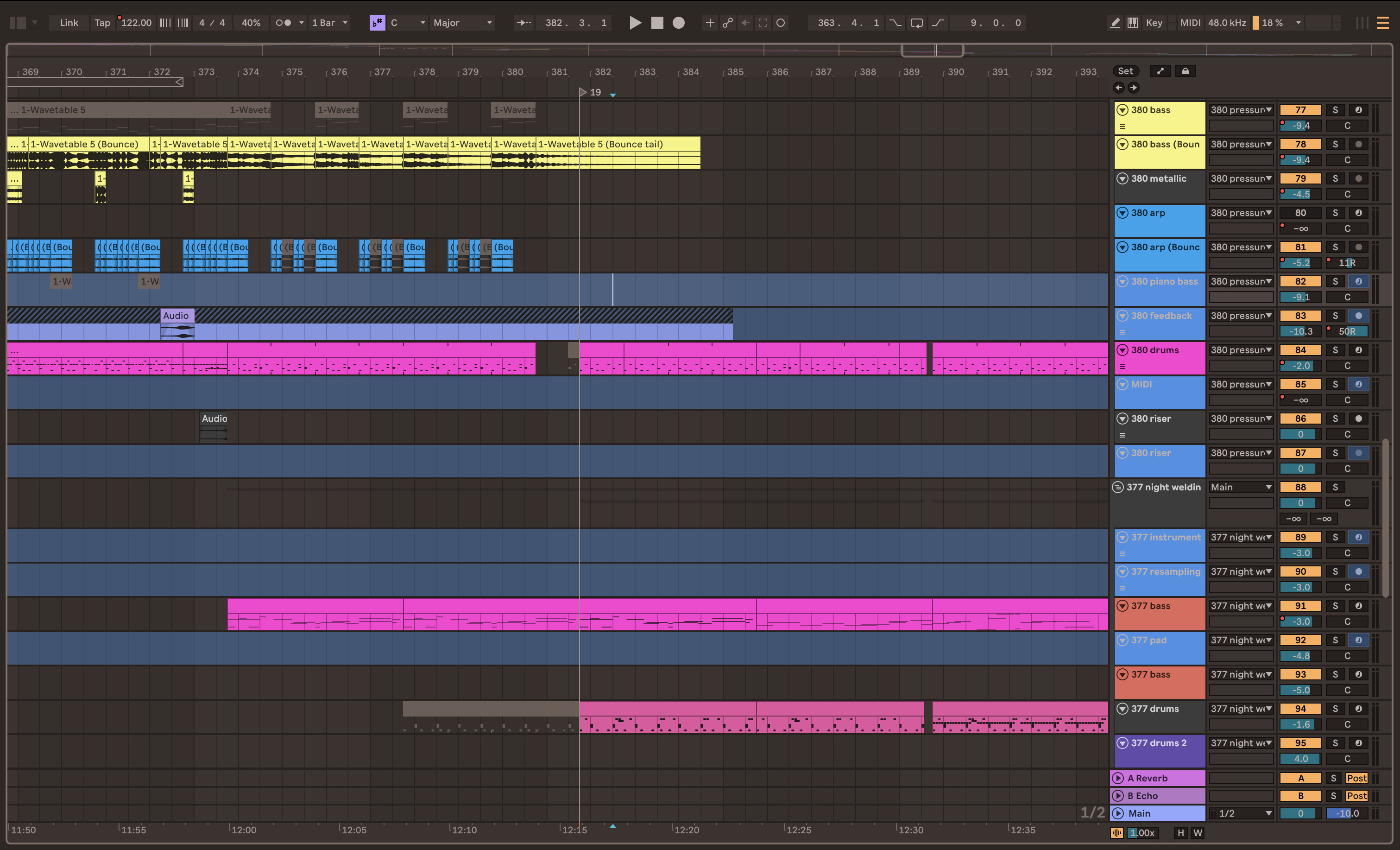Click Tap to tap the tempo
The height and width of the screenshot is (850, 1400).
pyautogui.click(x=102, y=23)
